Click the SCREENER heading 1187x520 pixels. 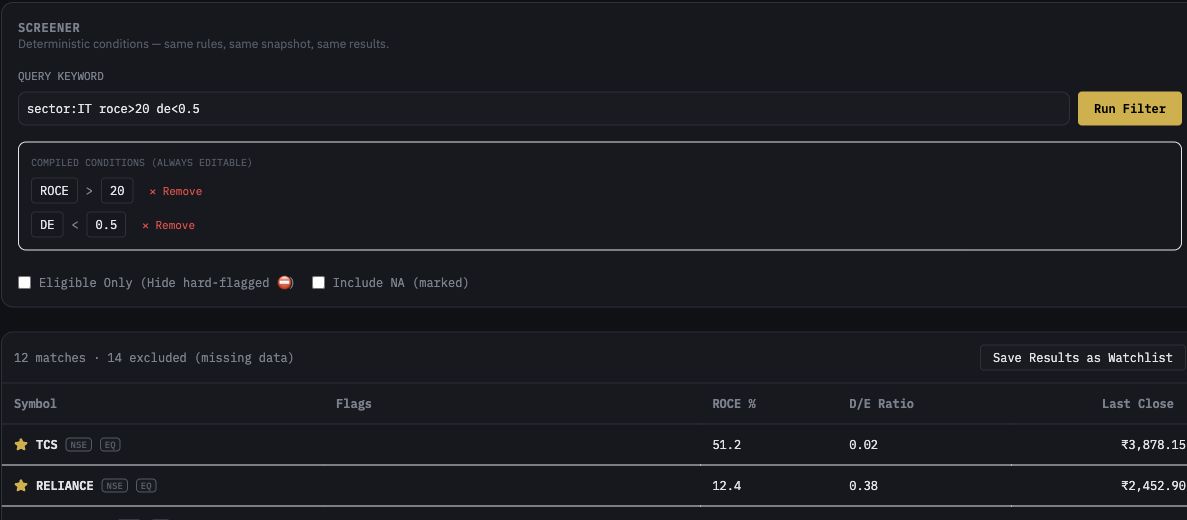point(48,28)
